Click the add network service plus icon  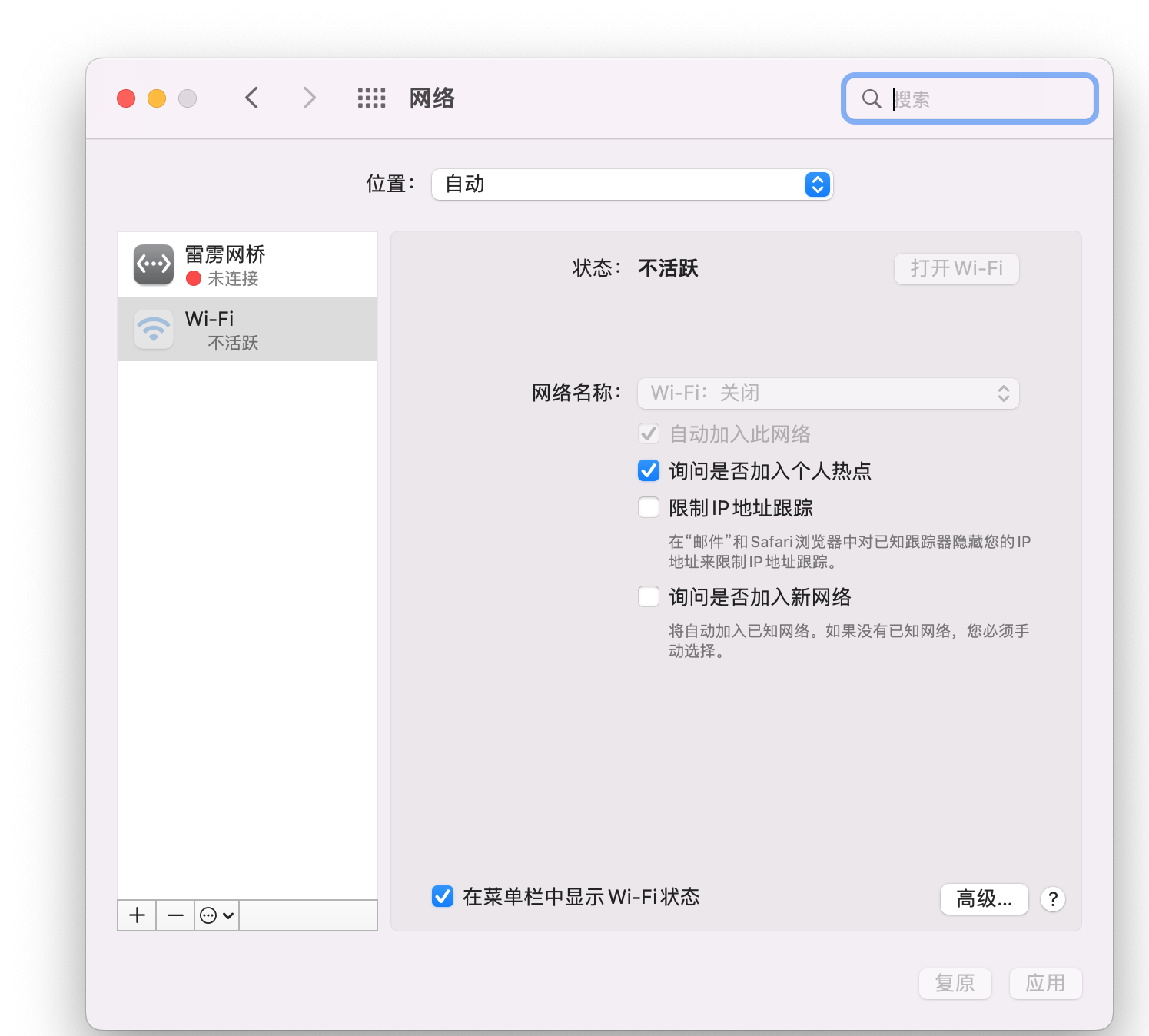tap(137, 915)
